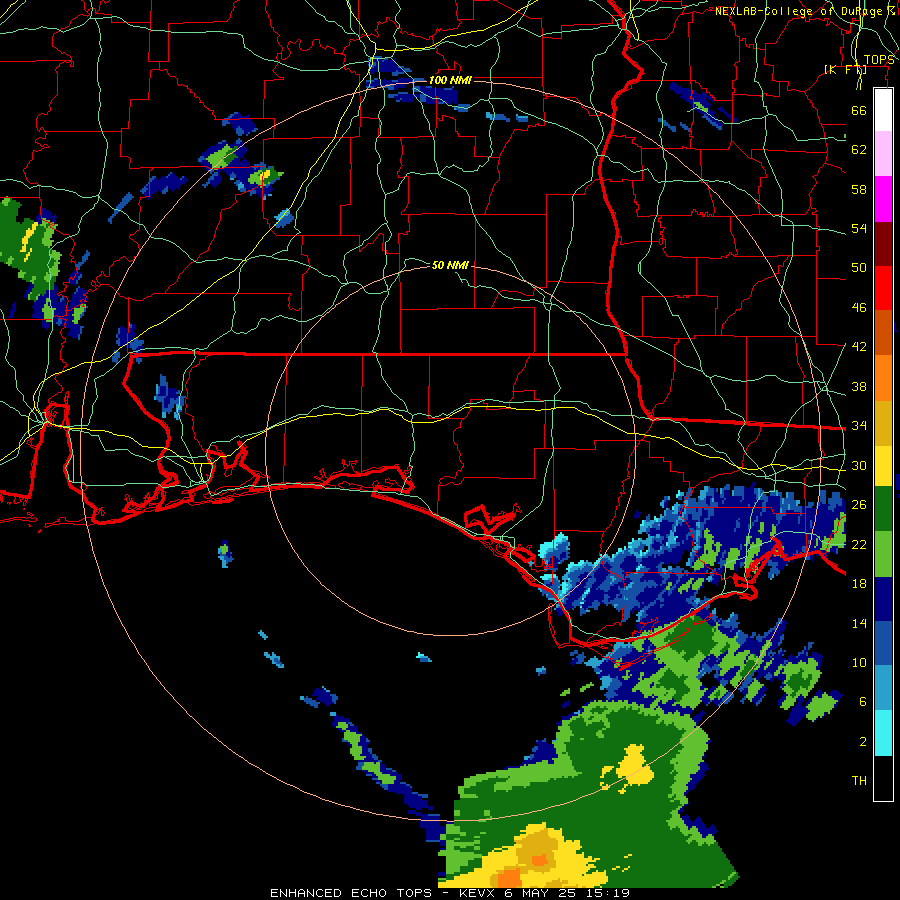Click the legend value '66'
Viewport: 900px width, 900px height.
click(x=859, y=110)
